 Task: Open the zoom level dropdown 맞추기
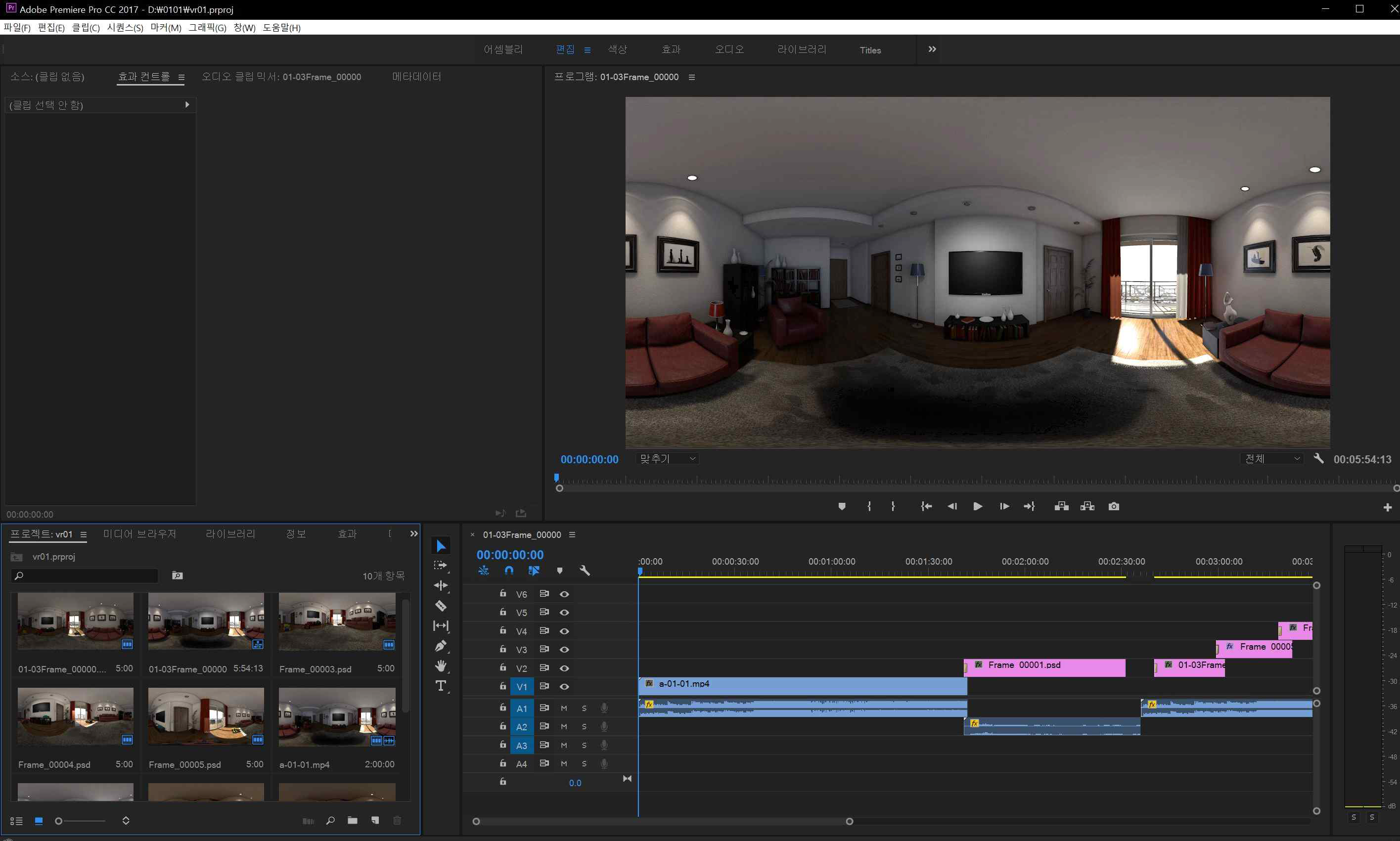(668, 458)
